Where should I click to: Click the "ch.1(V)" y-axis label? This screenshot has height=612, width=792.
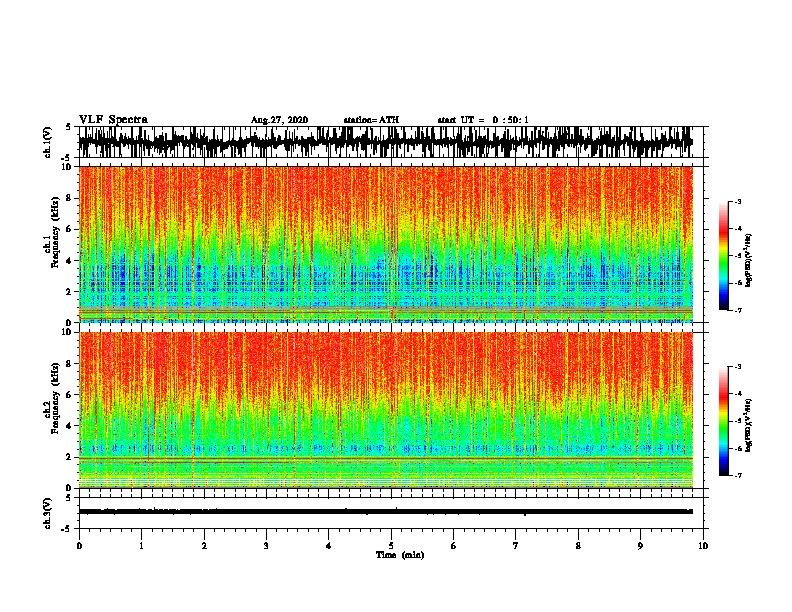coord(48,142)
